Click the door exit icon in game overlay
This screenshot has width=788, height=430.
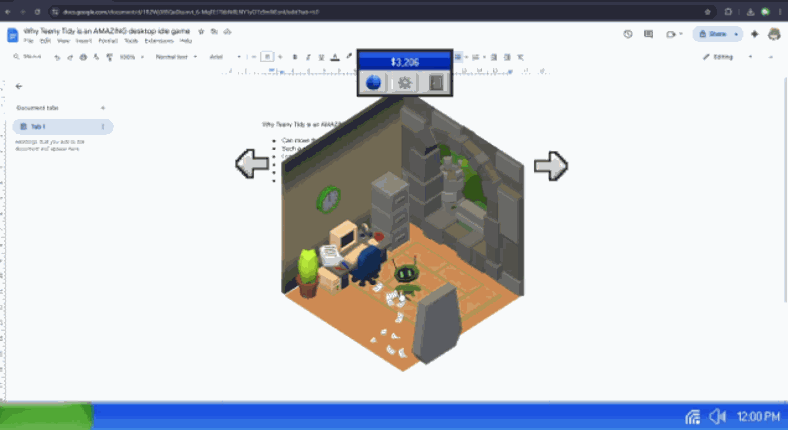(436, 82)
